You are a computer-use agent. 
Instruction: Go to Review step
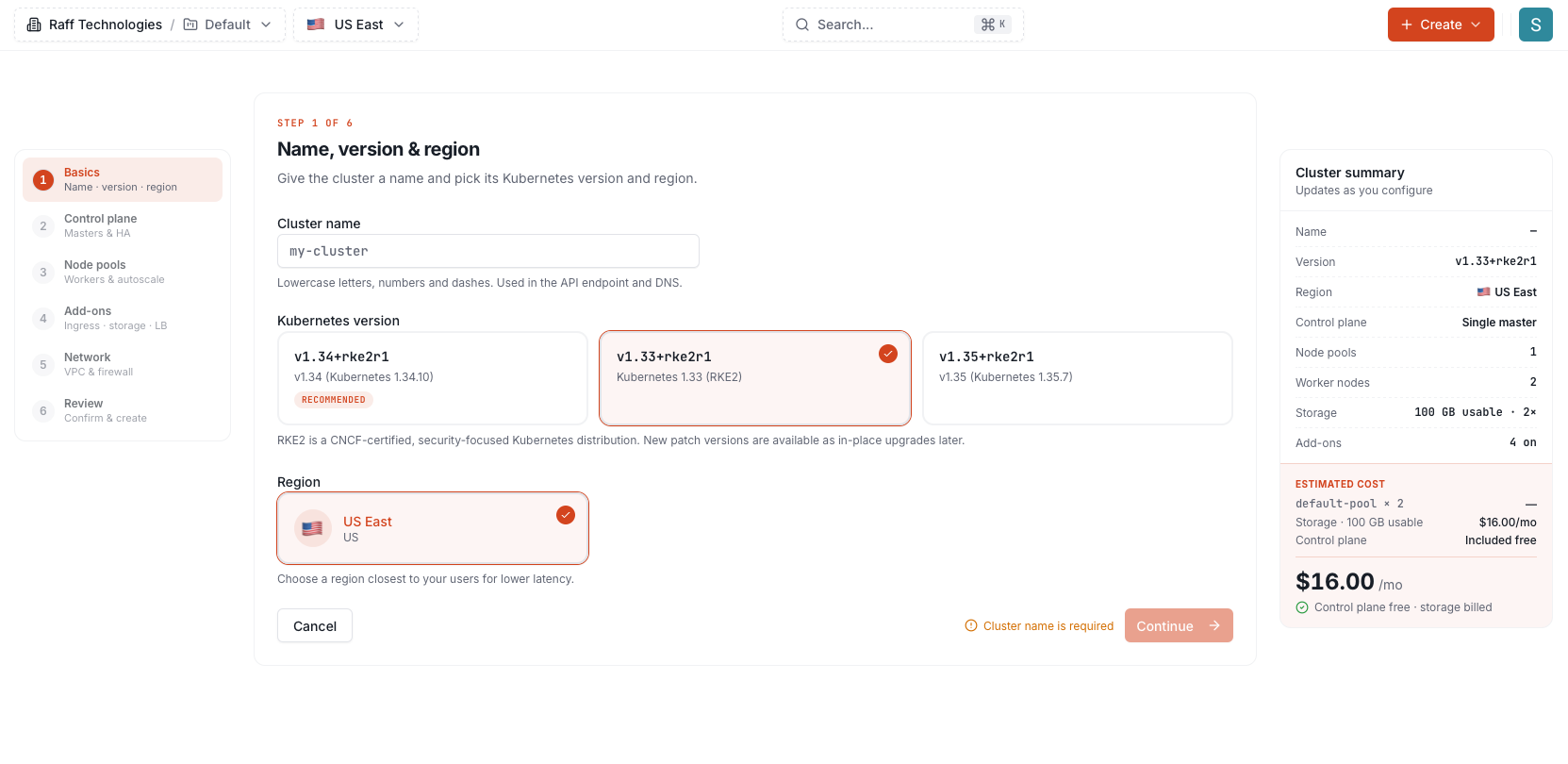(x=123, y=410)
